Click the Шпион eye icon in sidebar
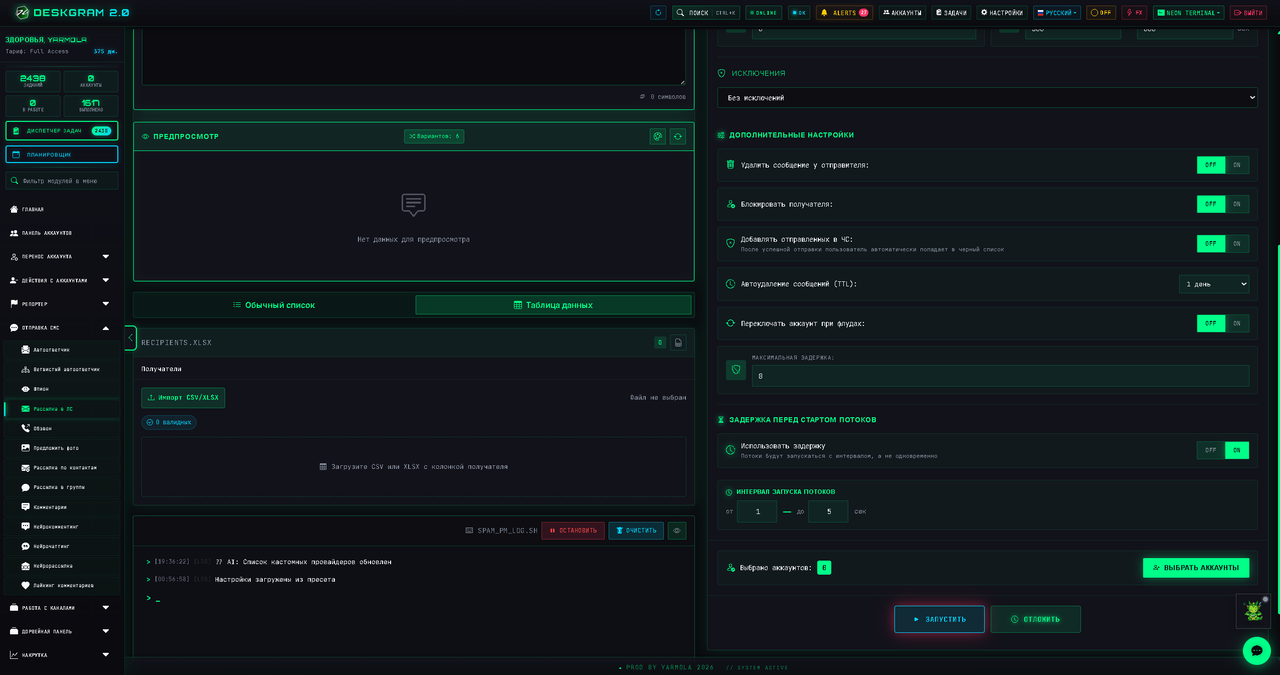This screenshot has width=1280, height=675. (25, 389)
